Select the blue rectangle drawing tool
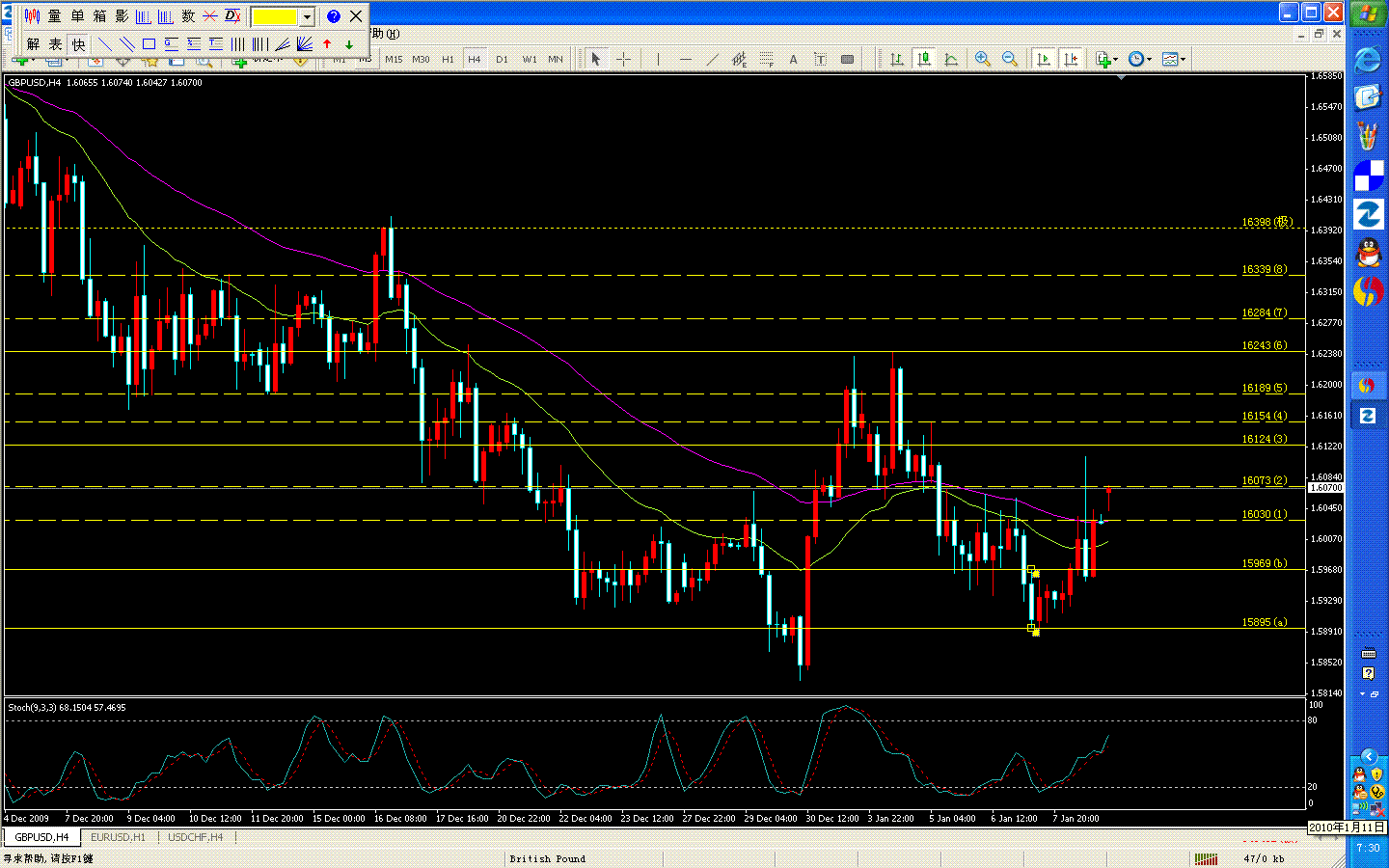This screenshot has height=868, width=1389. pyautogui.click(x=150, y=44)
